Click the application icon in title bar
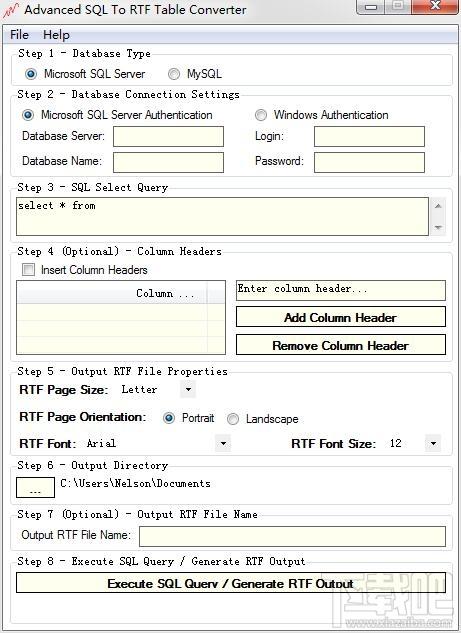 10,10
